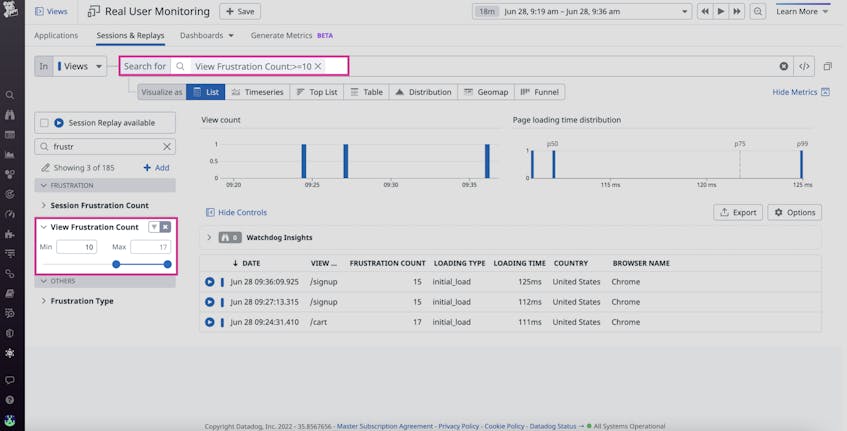Open the question mark help icon
Image resolution: width=847 pixels, height=431 pixels.
click(x=10, y=400)
